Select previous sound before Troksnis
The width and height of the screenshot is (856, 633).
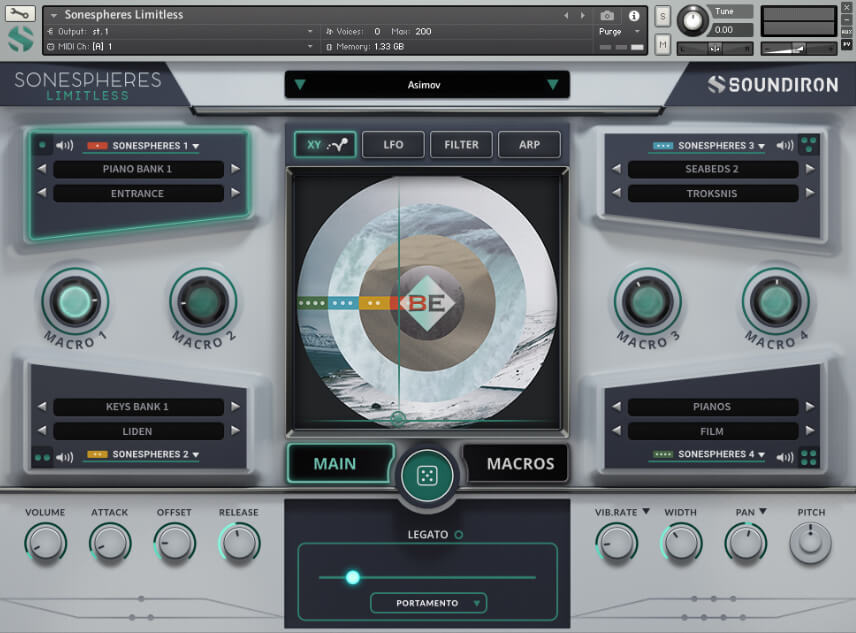point(616,193)
